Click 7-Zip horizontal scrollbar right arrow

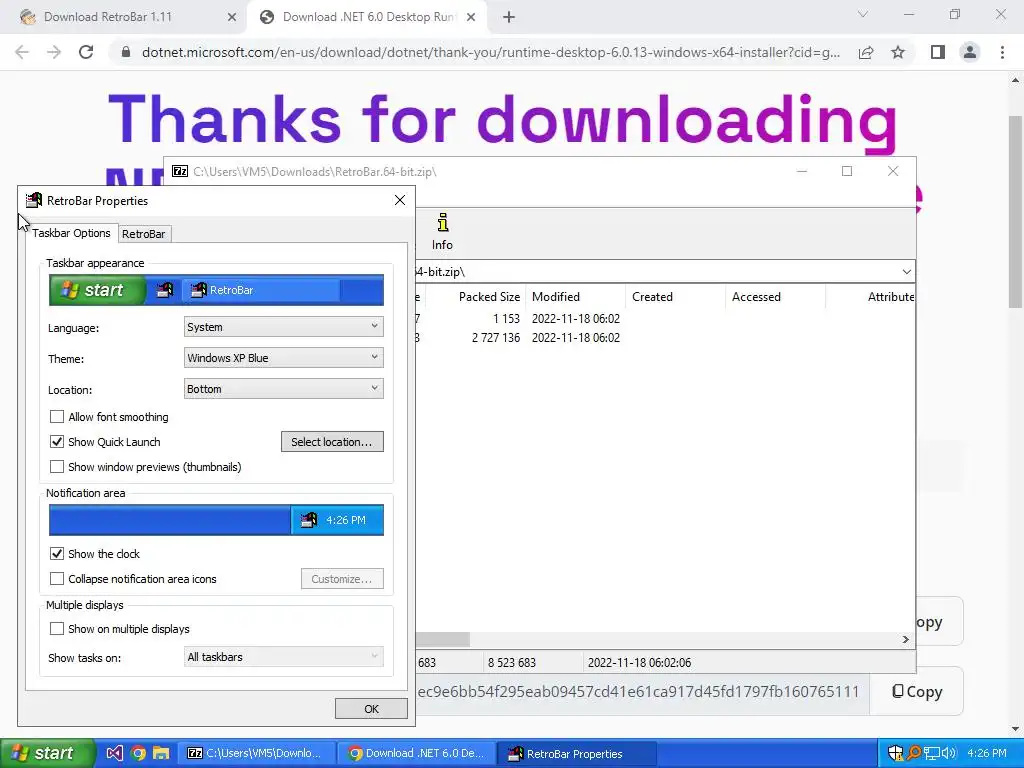pyautogui.click(x=906, y=639)
